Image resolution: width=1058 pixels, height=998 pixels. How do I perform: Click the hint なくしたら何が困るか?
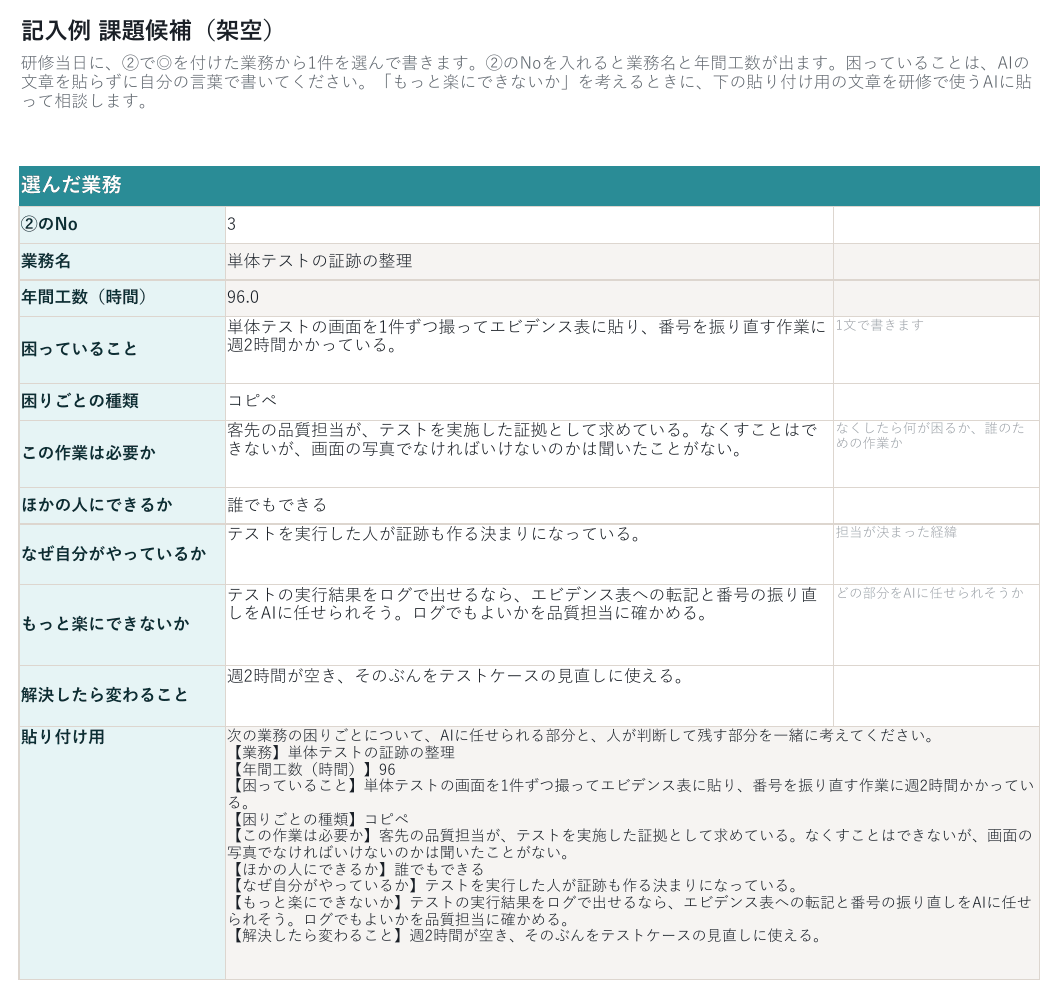930,435
